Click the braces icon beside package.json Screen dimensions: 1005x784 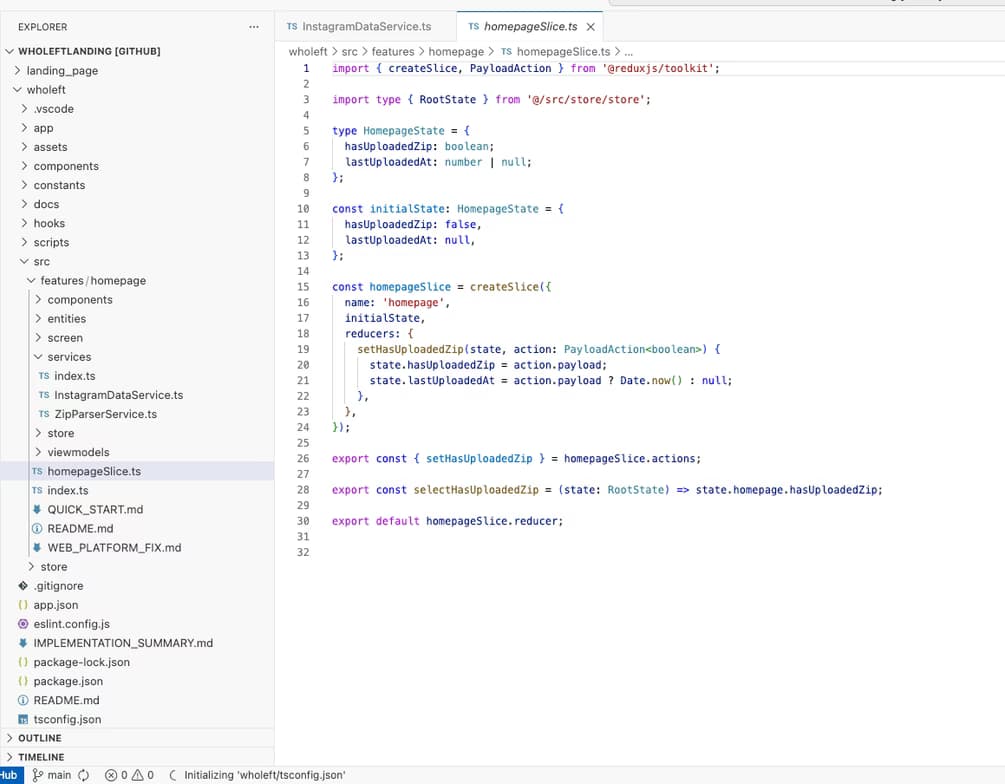coord(23,681)
